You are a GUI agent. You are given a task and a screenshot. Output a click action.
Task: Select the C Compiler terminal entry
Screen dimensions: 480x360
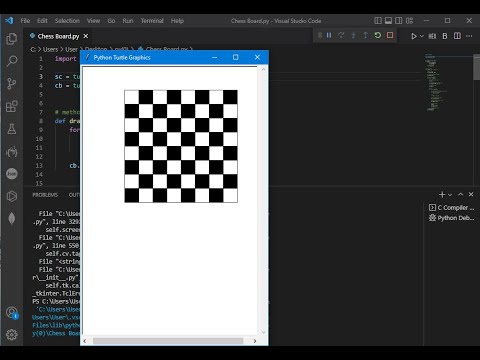point(452,208)
